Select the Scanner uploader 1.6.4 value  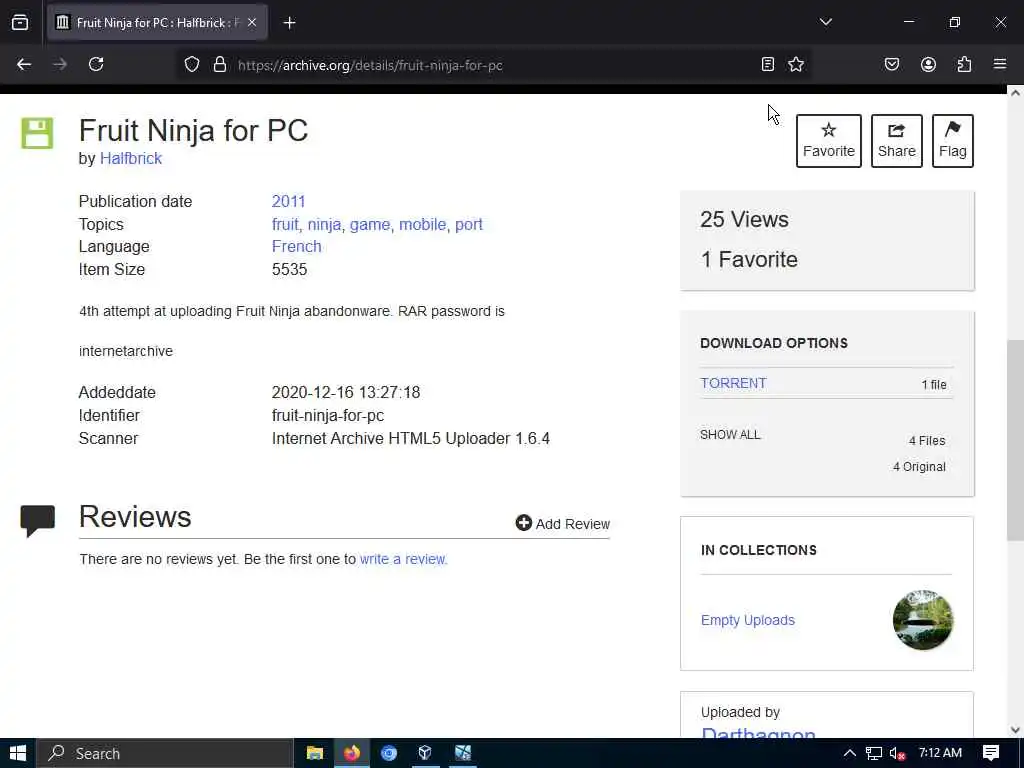[x=411, y=438]
